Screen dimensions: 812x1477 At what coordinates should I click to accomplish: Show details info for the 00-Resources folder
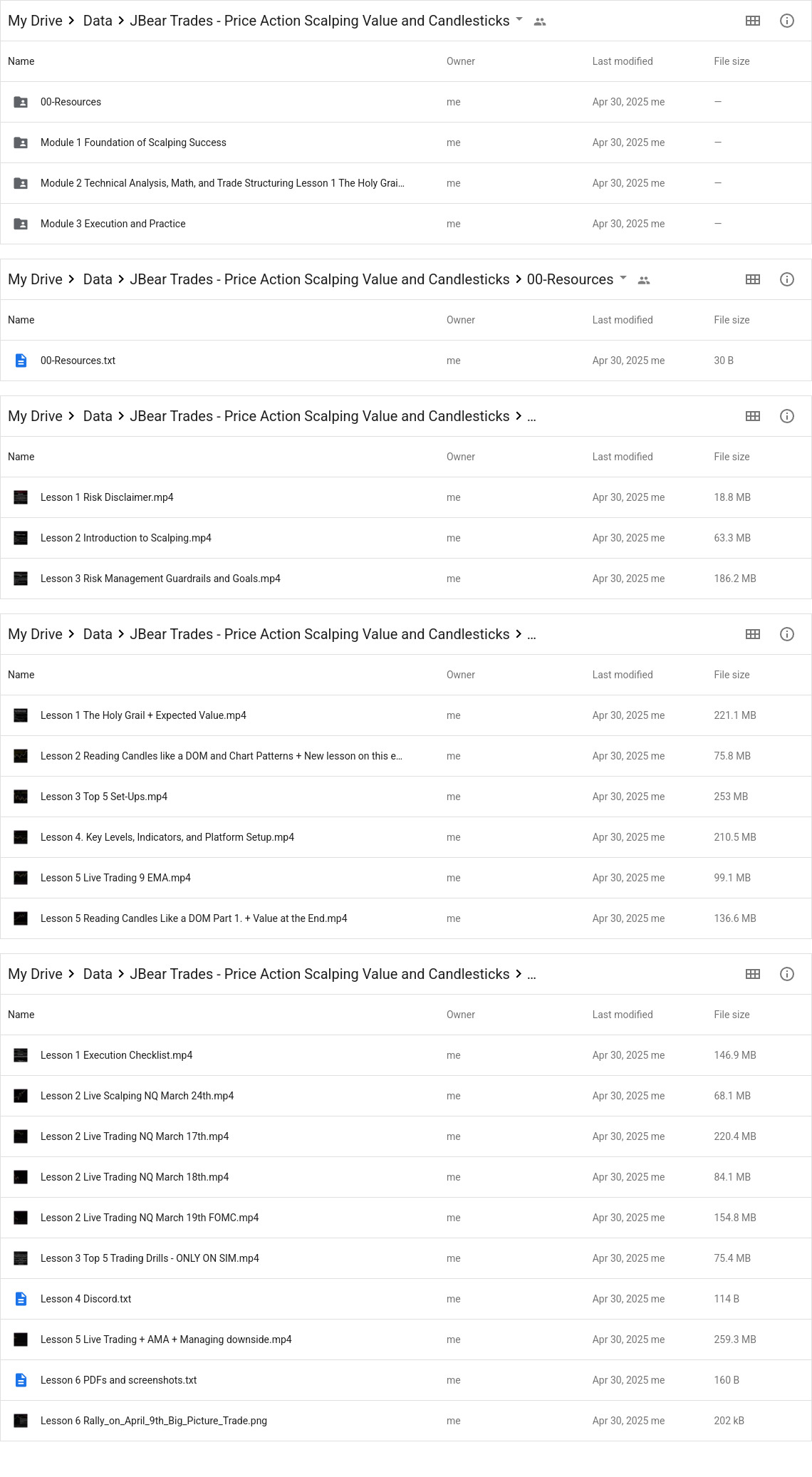pyautogui.click(x=786, y=279)
